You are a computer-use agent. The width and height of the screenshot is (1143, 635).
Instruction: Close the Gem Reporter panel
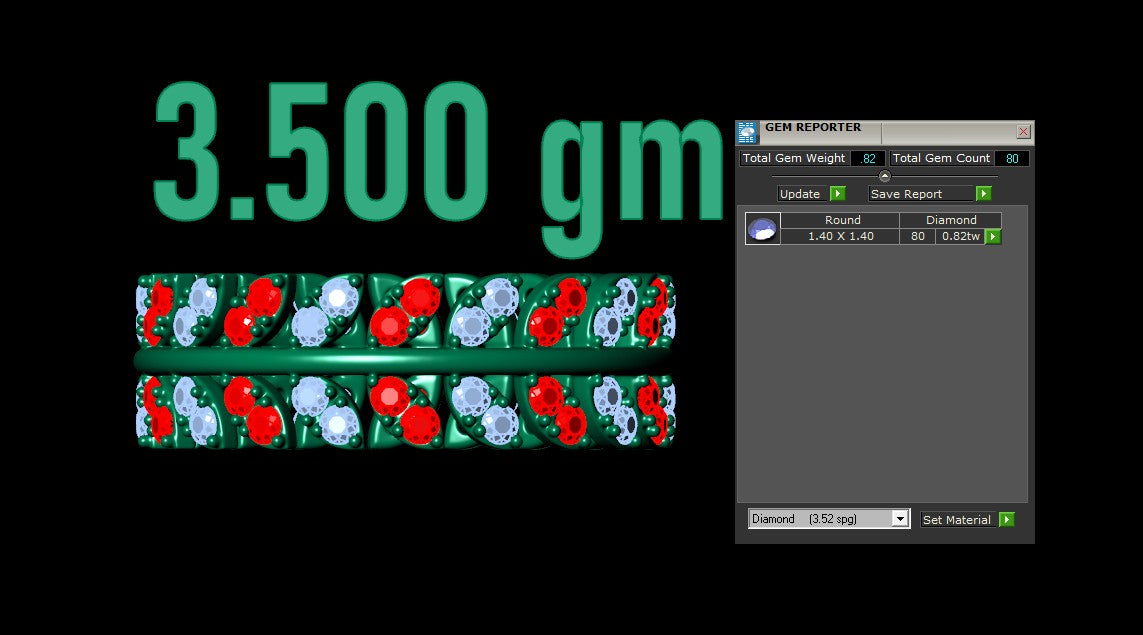pos(1023,132)
